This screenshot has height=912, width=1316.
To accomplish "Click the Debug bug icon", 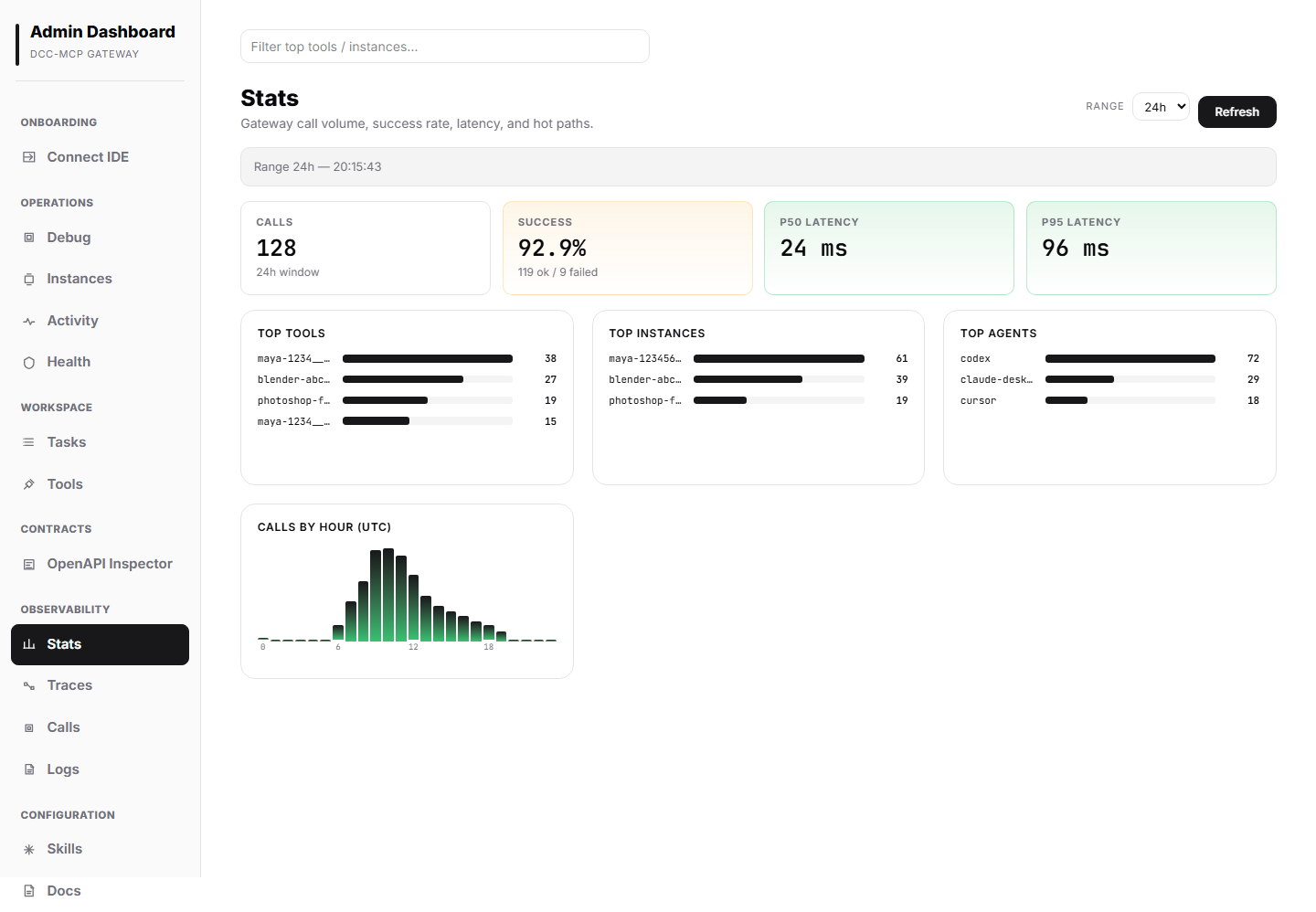I will (x=29, y=238).
